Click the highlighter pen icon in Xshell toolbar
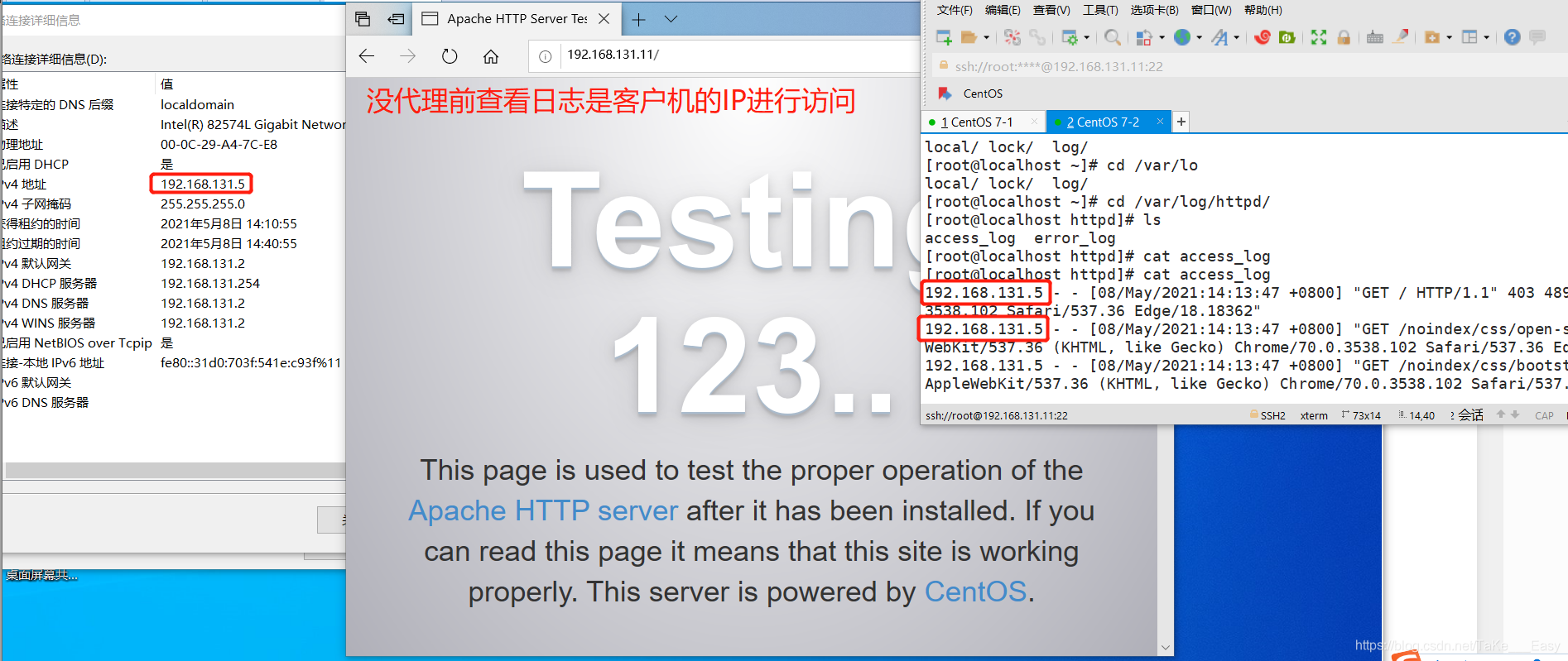Image resolution: width=1568 pixels, height=661 pixels. pos(1401,37)
